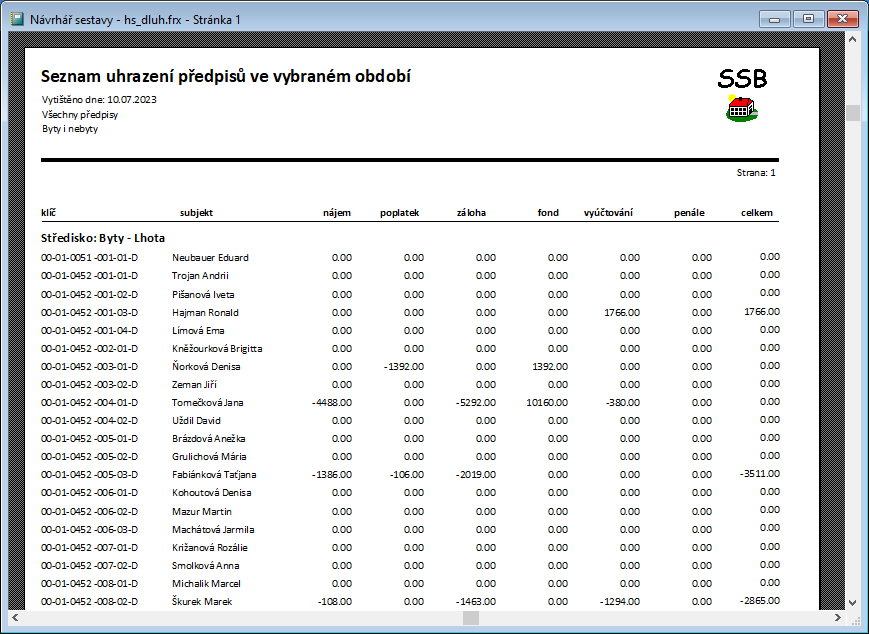The image size is (869, 634).
Task: Click the name Škurek Marek
Action: click(x=202, y=602)
